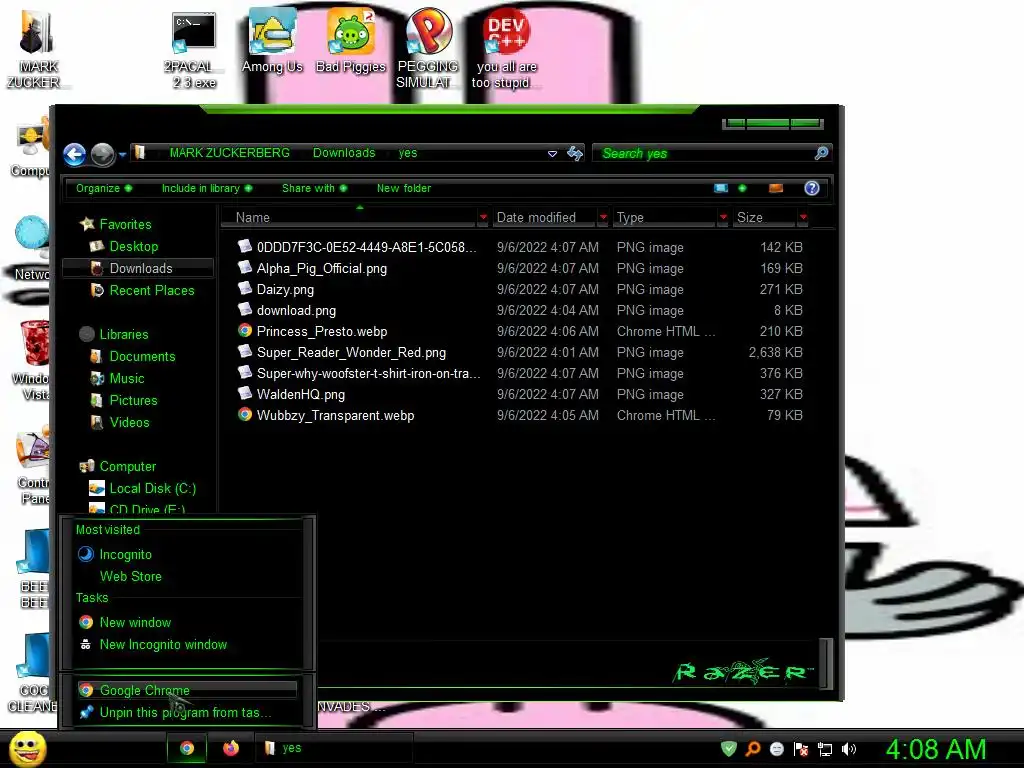Select the WaldenHQ.png file

(x=301, y=394)
